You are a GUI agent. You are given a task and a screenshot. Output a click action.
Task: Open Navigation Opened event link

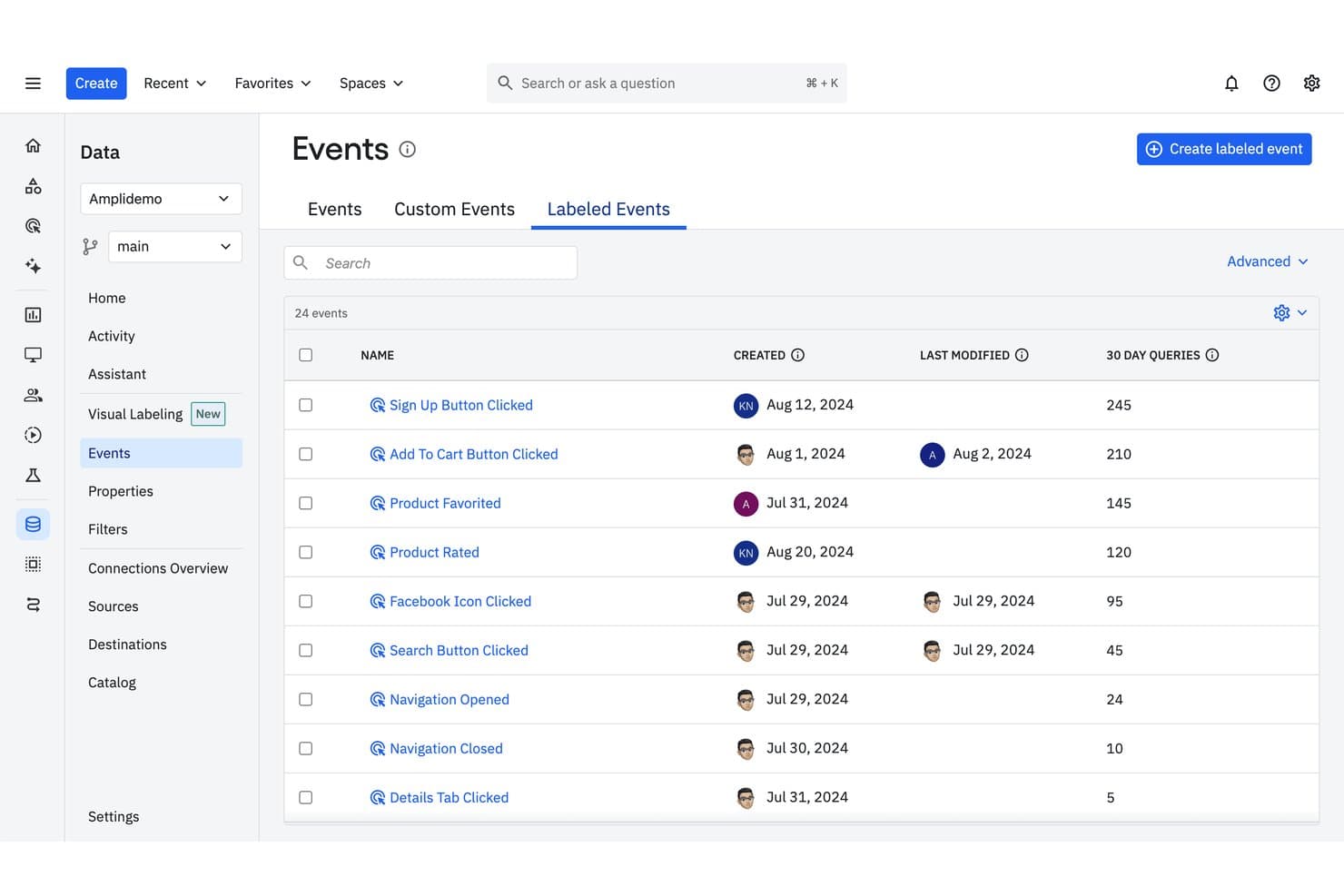450,699
